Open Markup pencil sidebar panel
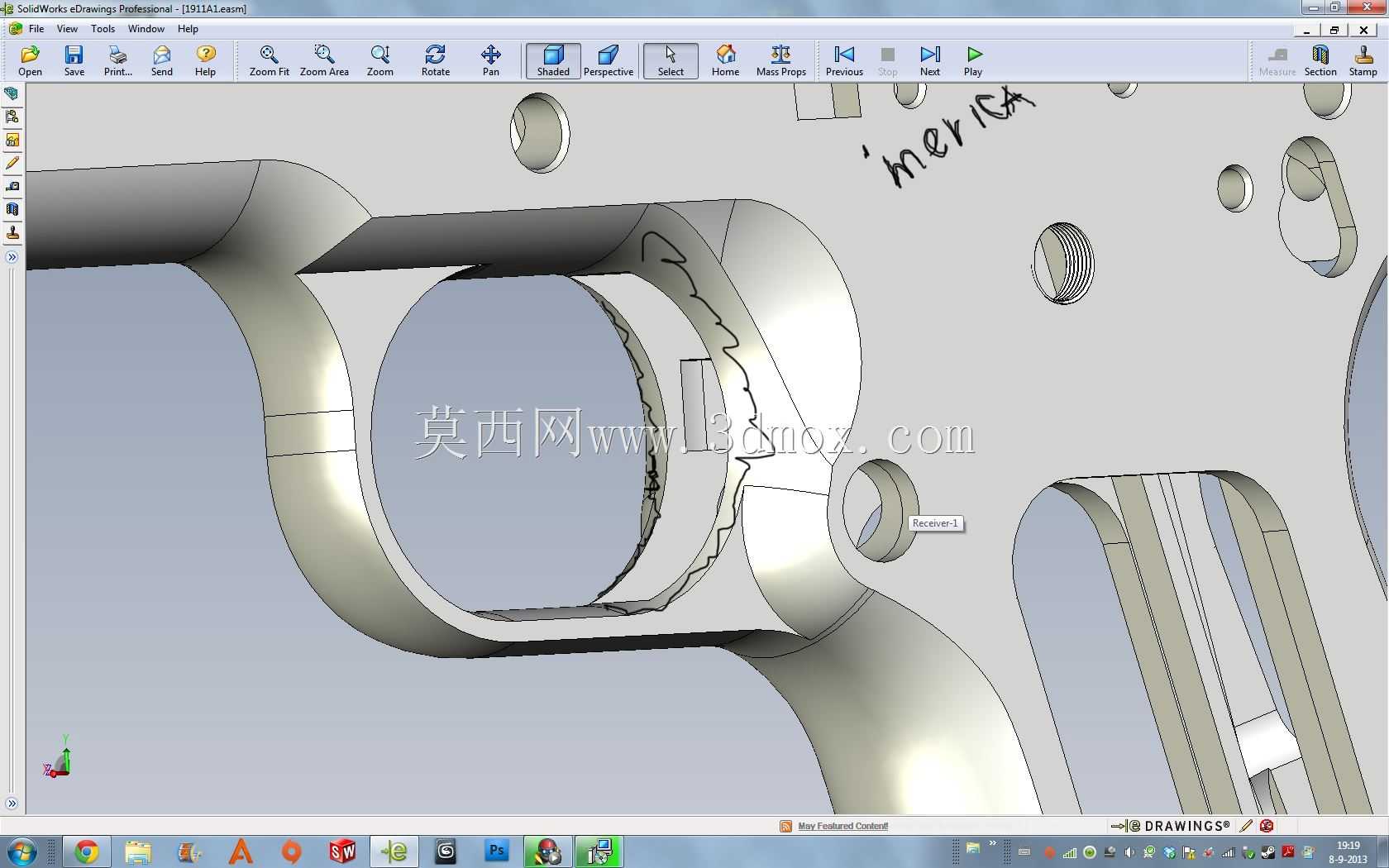Image resolution: width=1389 pixels, height=868 pixels. [x=12, y=164]
